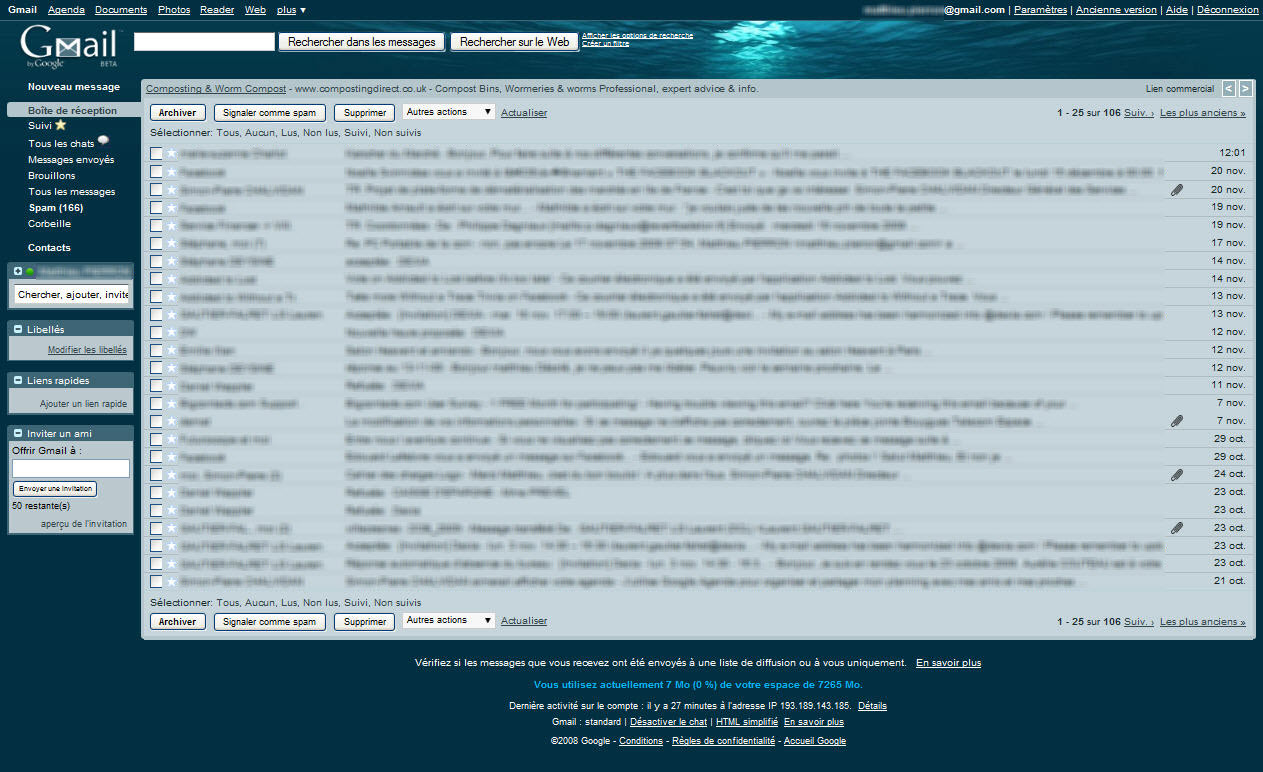Click the top Signaler comme spam button
Viewport: 1263px width, 772px height.
pyautogui.click(x=269, y=113)
